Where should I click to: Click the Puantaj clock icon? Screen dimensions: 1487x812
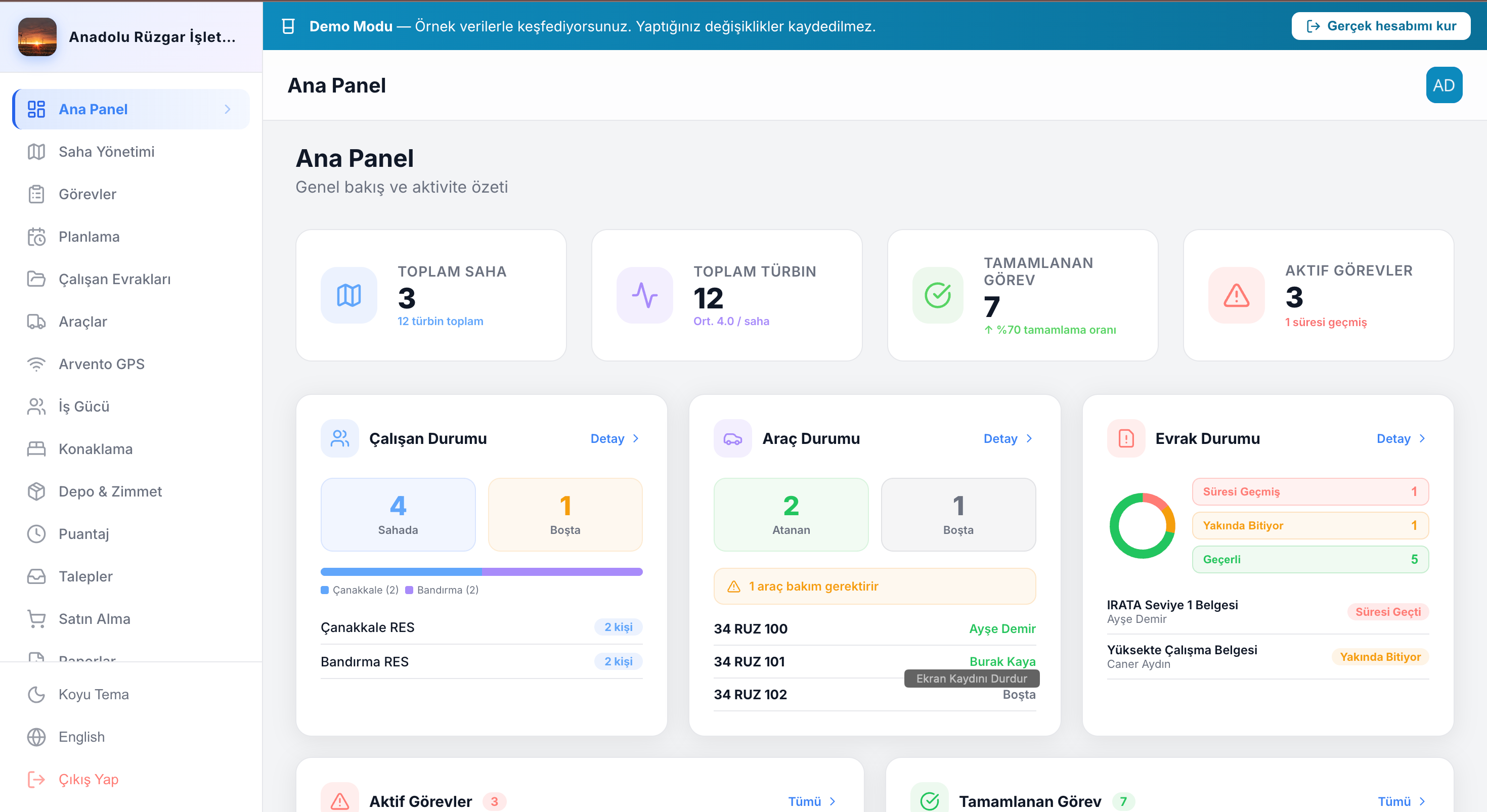36,534
